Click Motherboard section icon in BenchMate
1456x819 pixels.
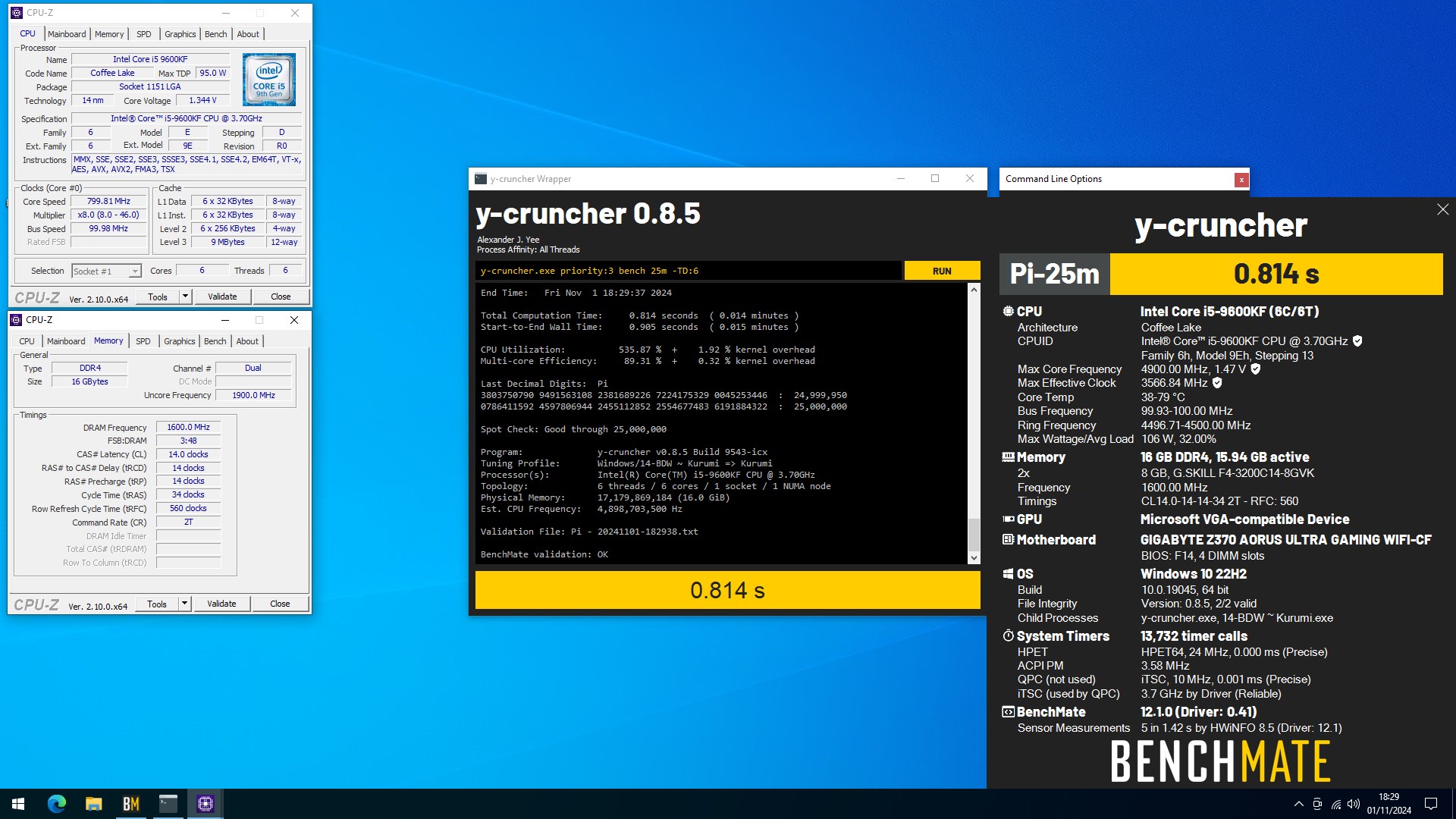point(1008,540)
